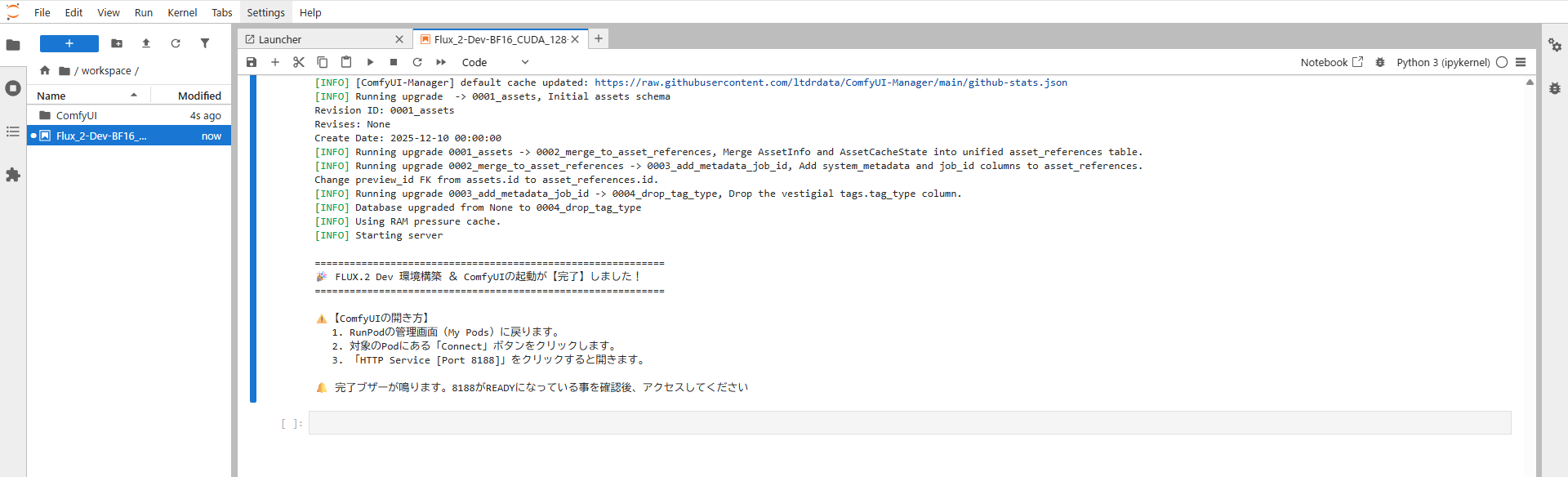Toggle the File Browser sidebar folder icon
The height and width of the screenshot is (477, 1568).
pos(13,45)
